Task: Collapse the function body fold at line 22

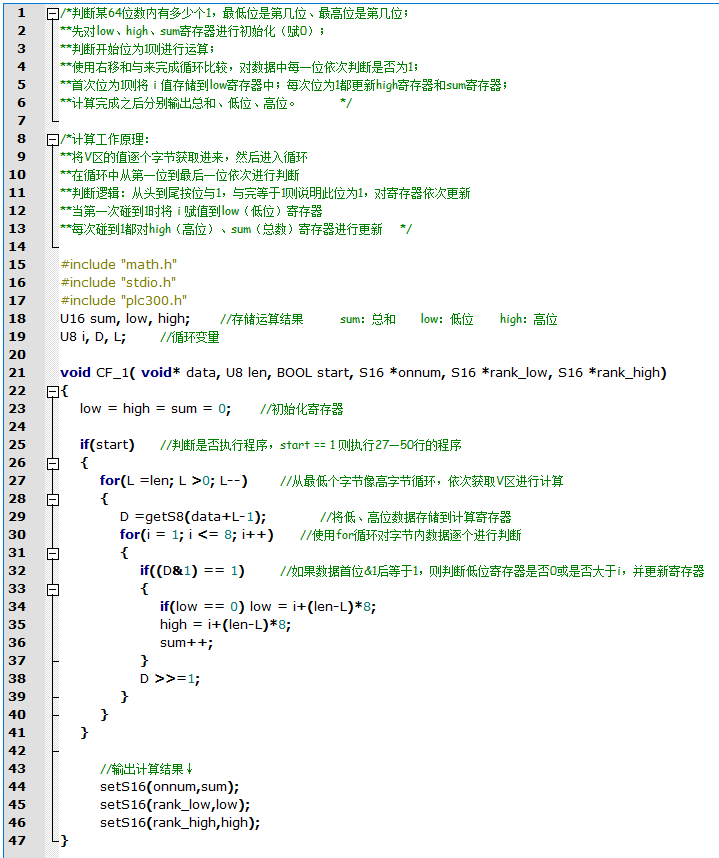Action: click(53, 391)
